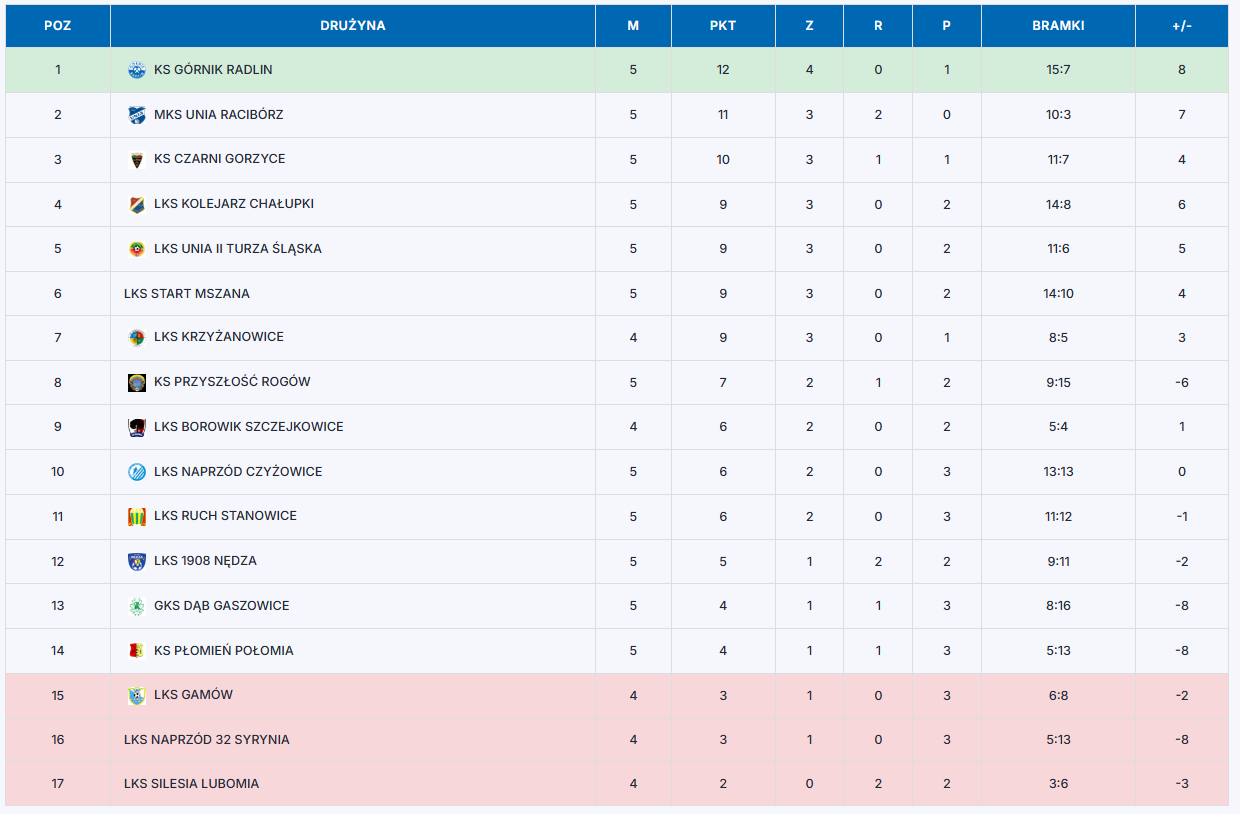This screenshot has width=1240, height=814.
Task: Click the DRUŻYNA column header
Action: pos(353,26)
